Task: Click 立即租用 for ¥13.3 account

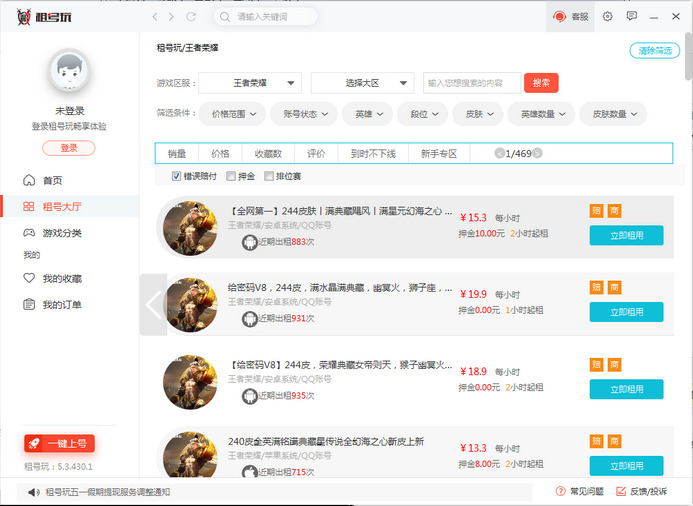Action: pyautogui.click(x=626, y=466)
